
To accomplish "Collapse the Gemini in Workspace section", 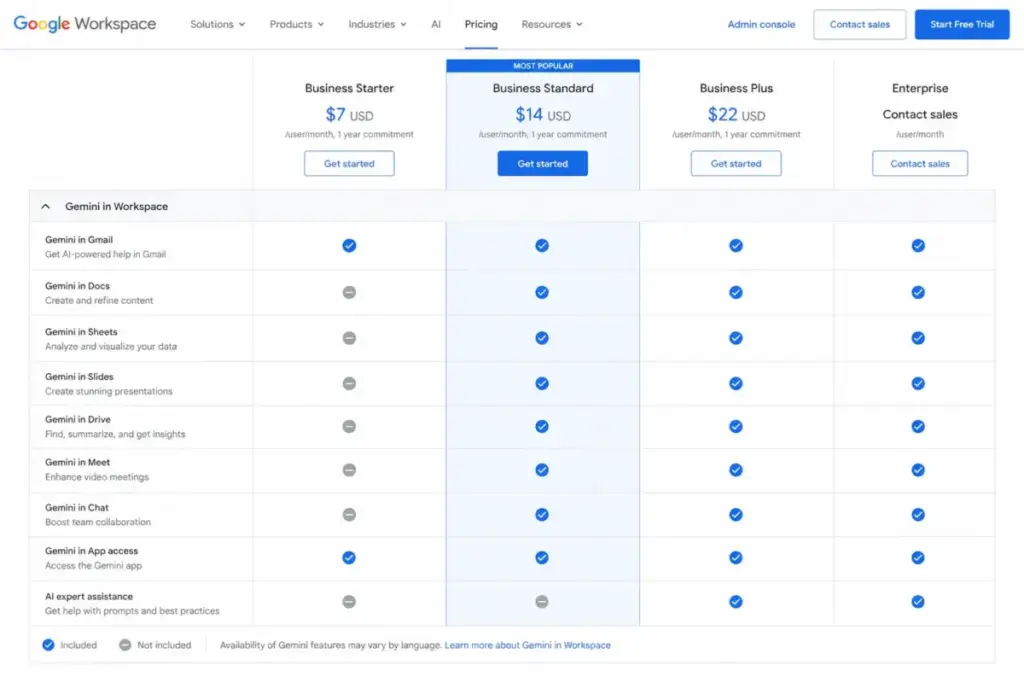I will tap(45, 206).
